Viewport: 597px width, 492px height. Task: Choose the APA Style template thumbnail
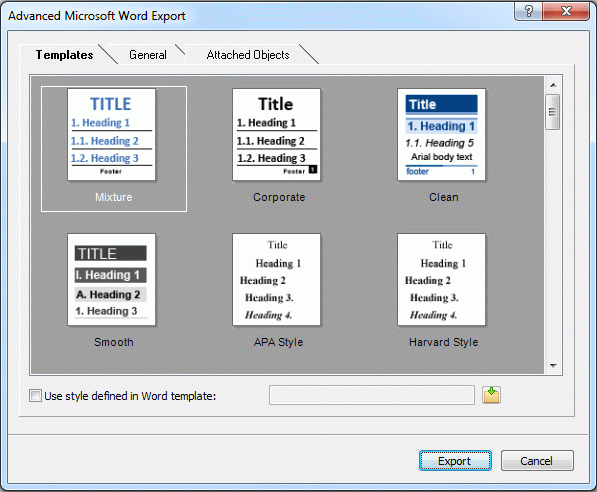tap(276, 280)
